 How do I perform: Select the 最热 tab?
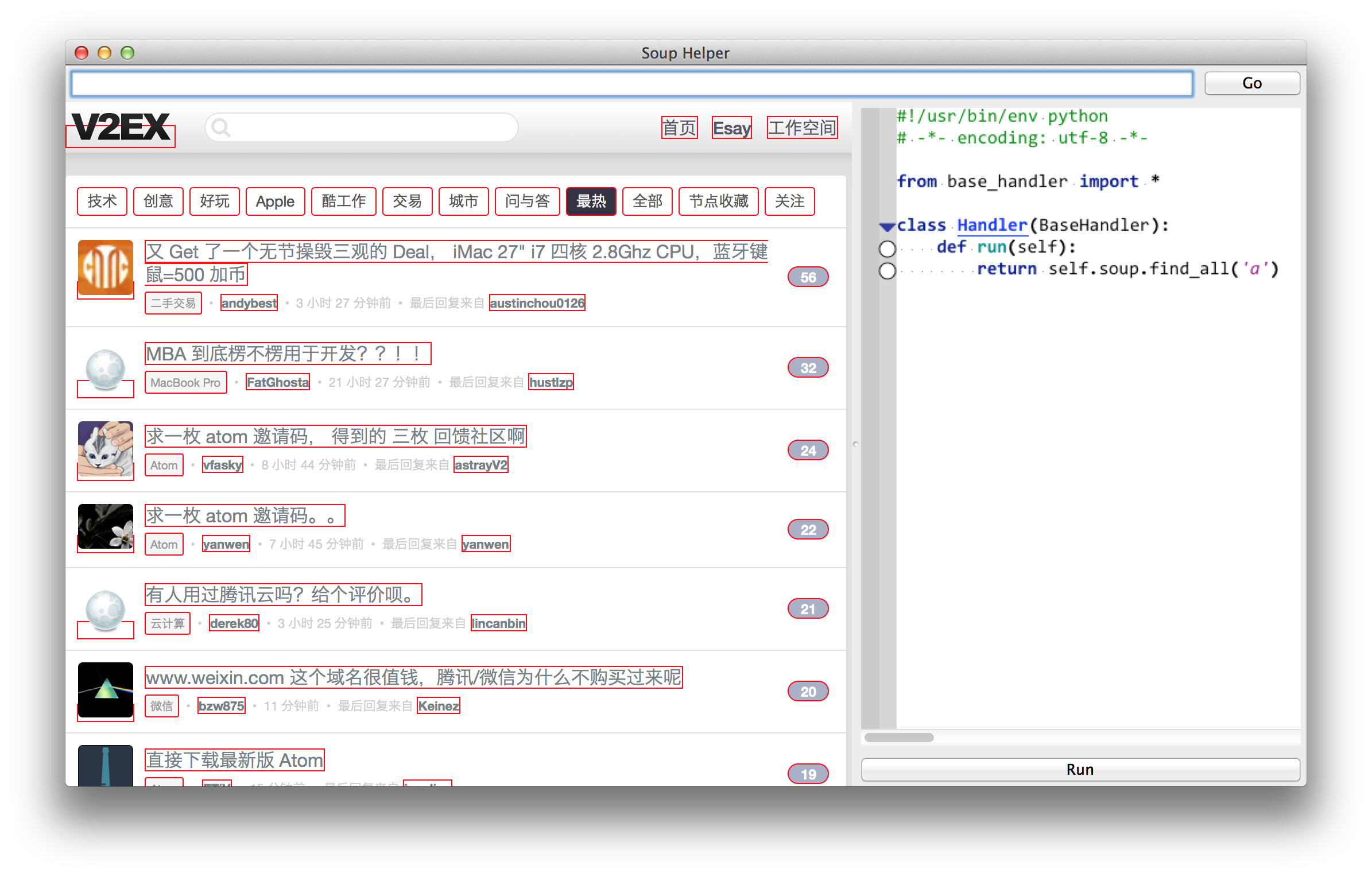pos(591,201)
